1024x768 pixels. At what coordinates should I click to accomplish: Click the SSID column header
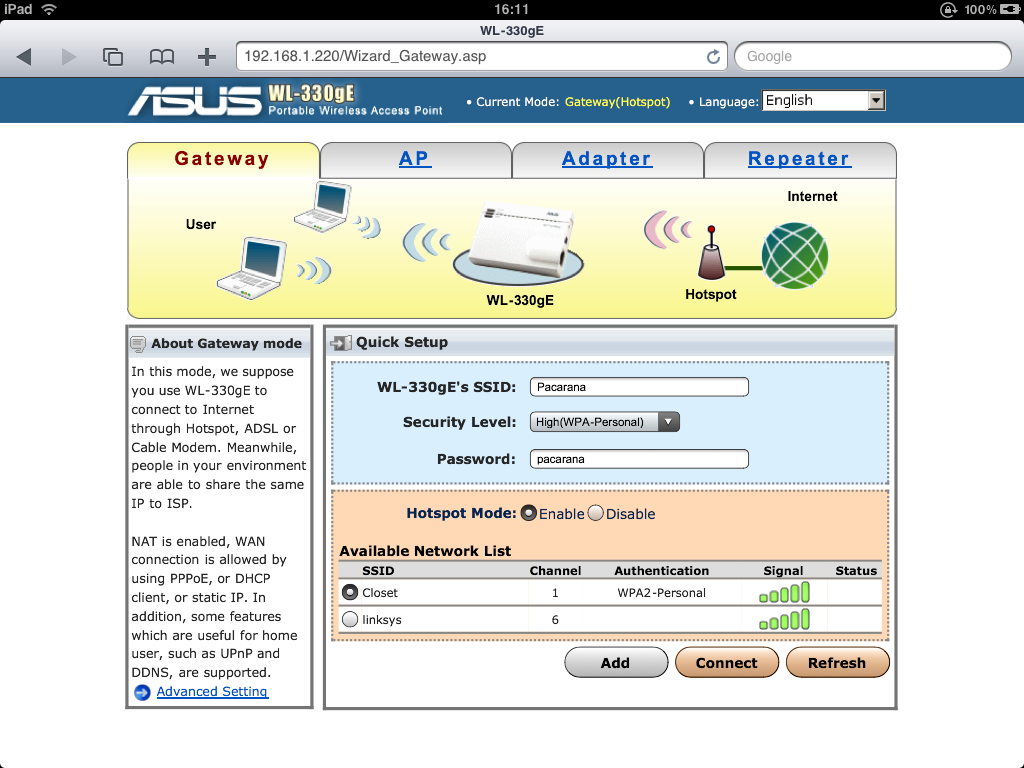tap(378, 571)
